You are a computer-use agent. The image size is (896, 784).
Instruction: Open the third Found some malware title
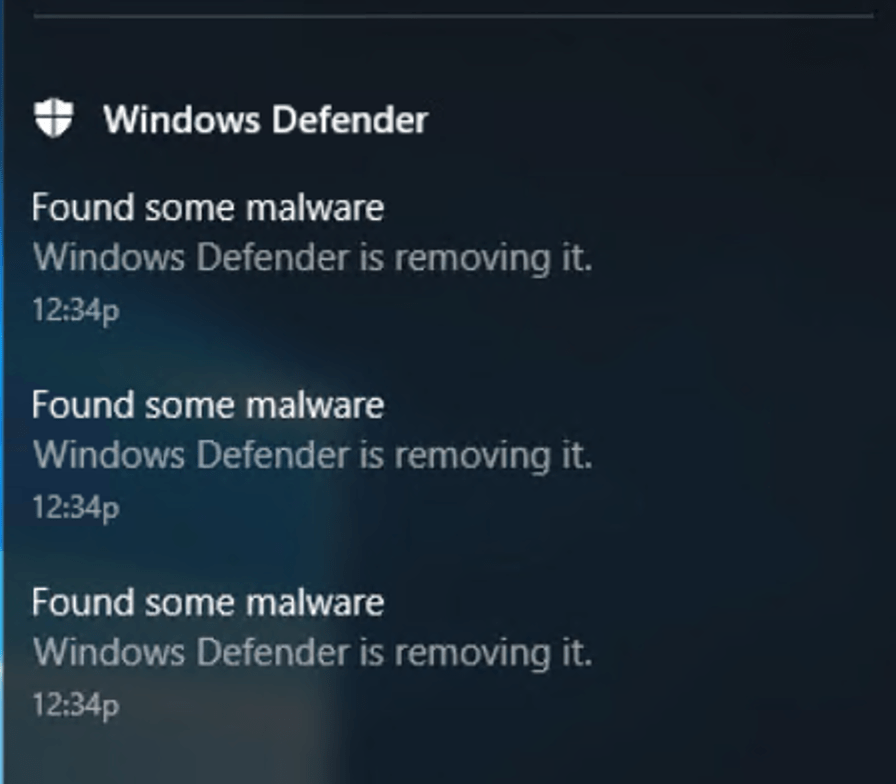coord(208,602)
